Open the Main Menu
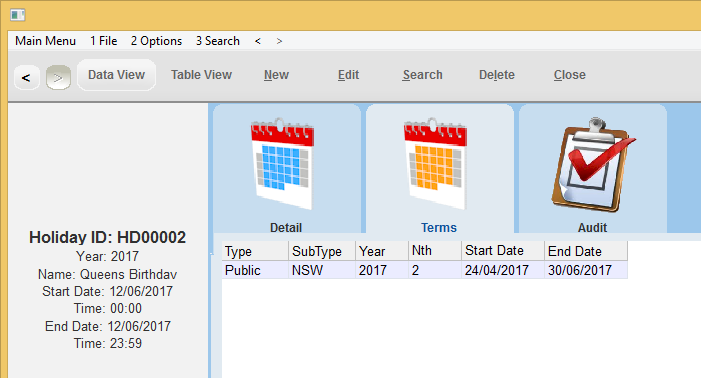The height and width of the screenshot is (378, 701). click(x=45, y=41)
